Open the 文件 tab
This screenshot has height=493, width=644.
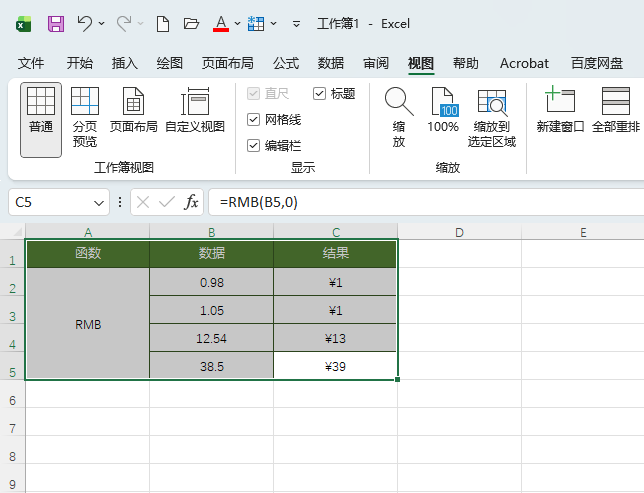coord(31,63)
